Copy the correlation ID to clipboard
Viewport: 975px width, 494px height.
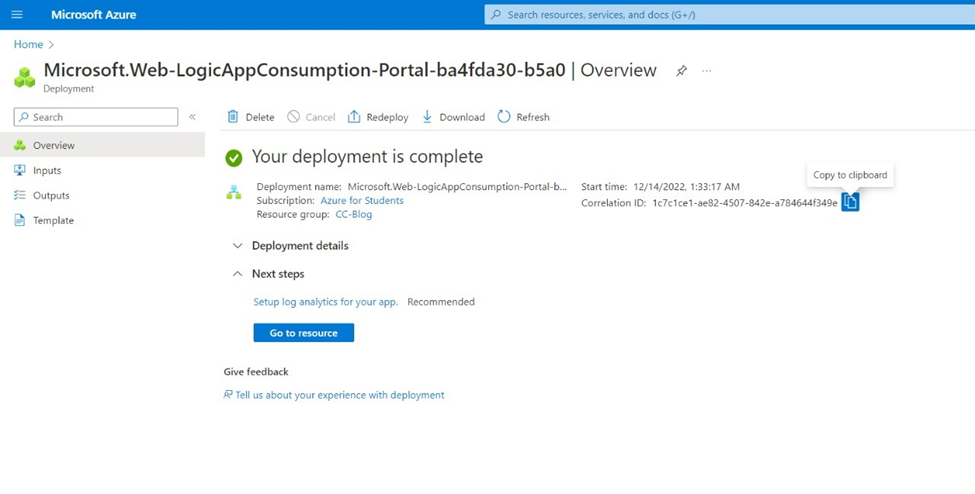coord(850,202)
